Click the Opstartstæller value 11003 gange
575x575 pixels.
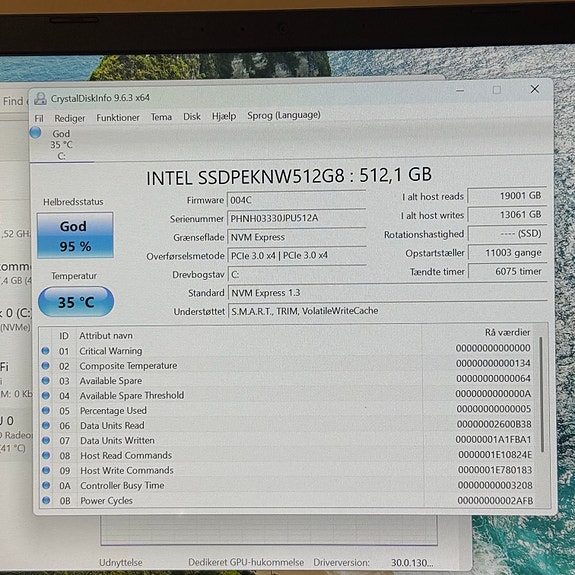[508, 253]
